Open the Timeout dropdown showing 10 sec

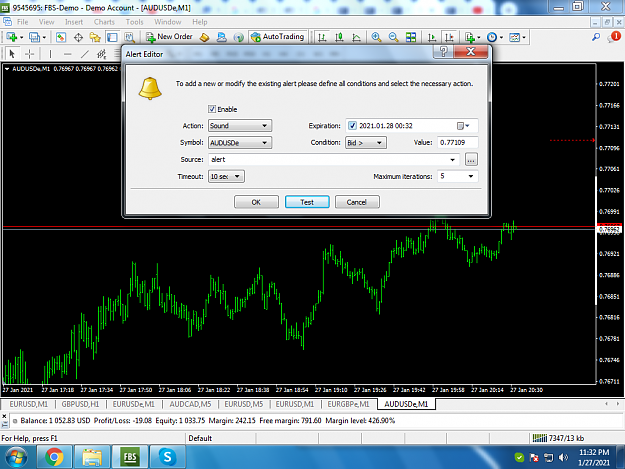tap(226, 176)
